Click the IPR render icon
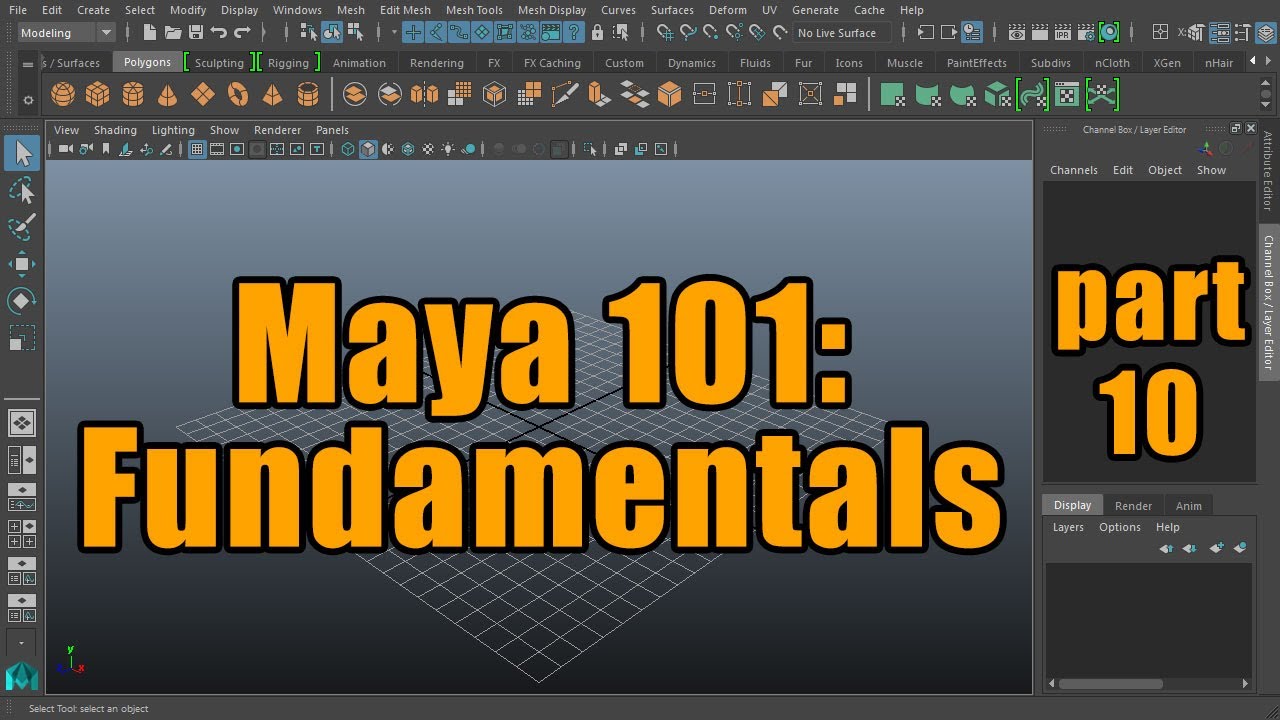 tap(1063, 33)
